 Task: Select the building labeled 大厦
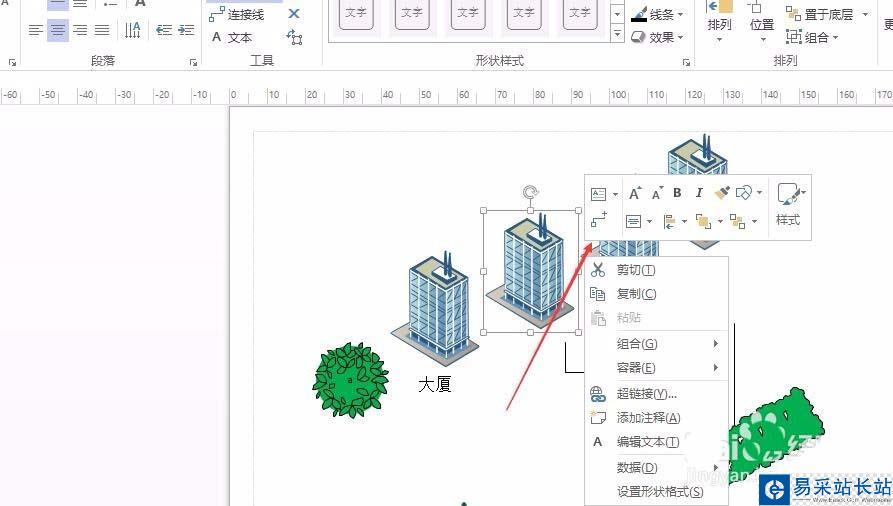(435, 308)
